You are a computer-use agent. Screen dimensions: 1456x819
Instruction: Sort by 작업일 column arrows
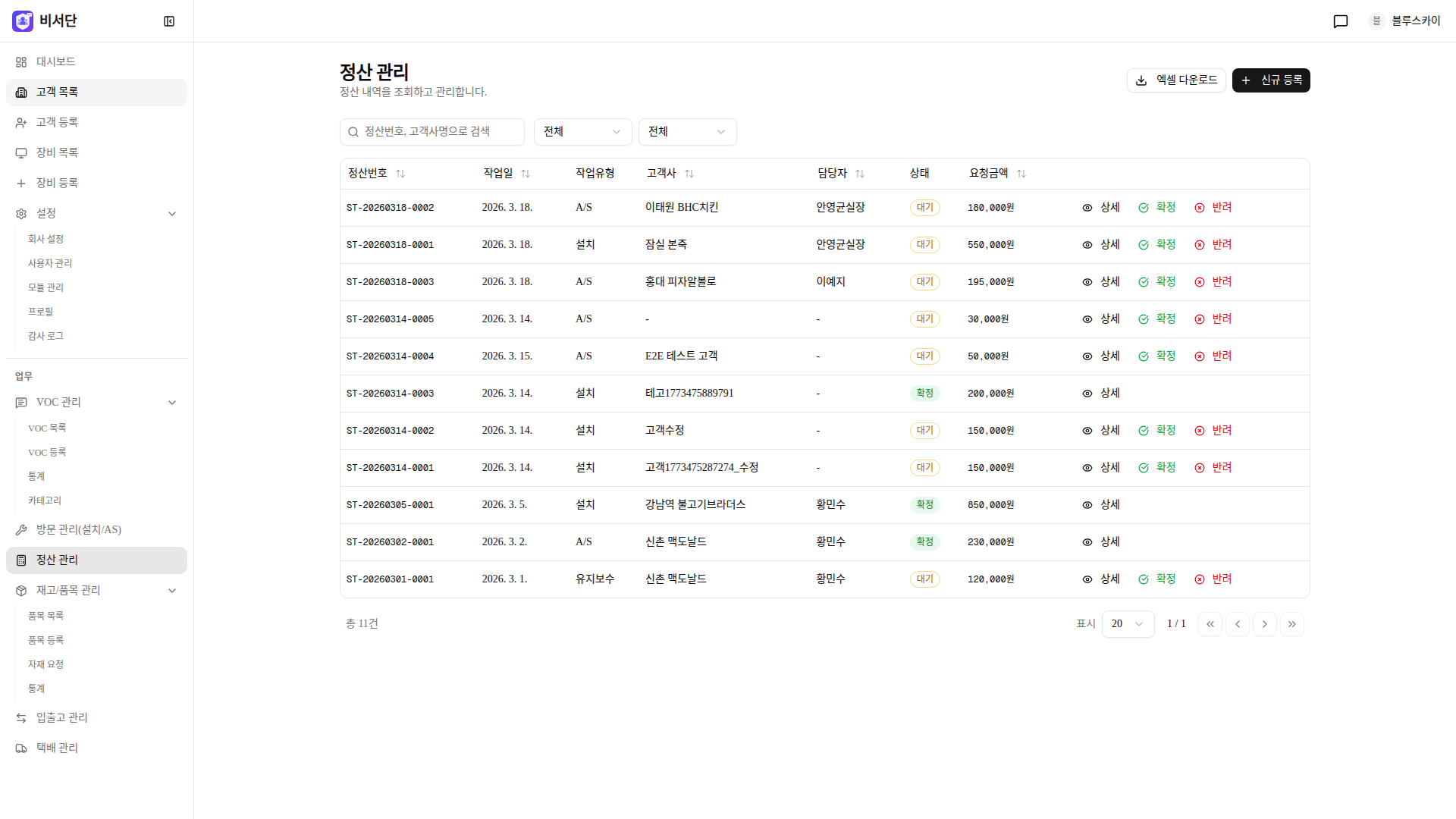[526, 174]
